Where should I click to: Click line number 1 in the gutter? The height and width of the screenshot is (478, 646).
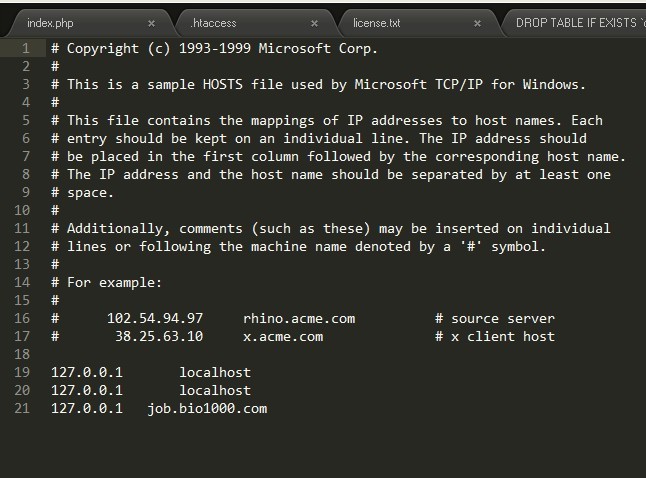pyautogui.click(x=26, y=49)
